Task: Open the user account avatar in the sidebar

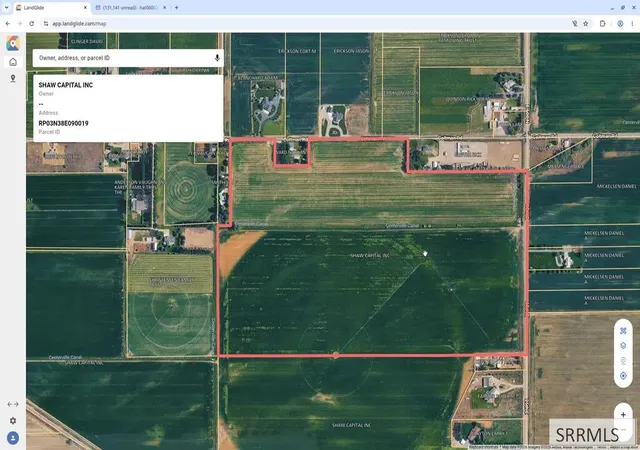Action: 13,438
